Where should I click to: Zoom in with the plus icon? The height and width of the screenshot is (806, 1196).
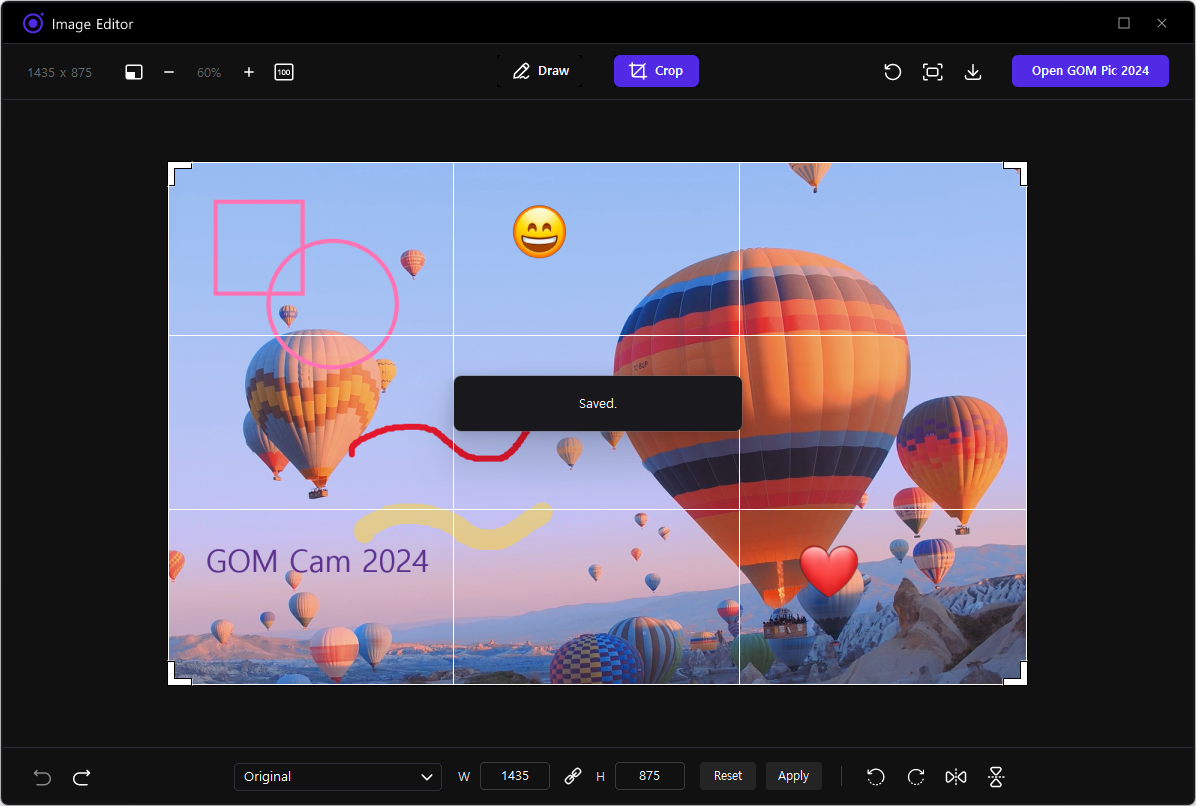pos(249,72)
